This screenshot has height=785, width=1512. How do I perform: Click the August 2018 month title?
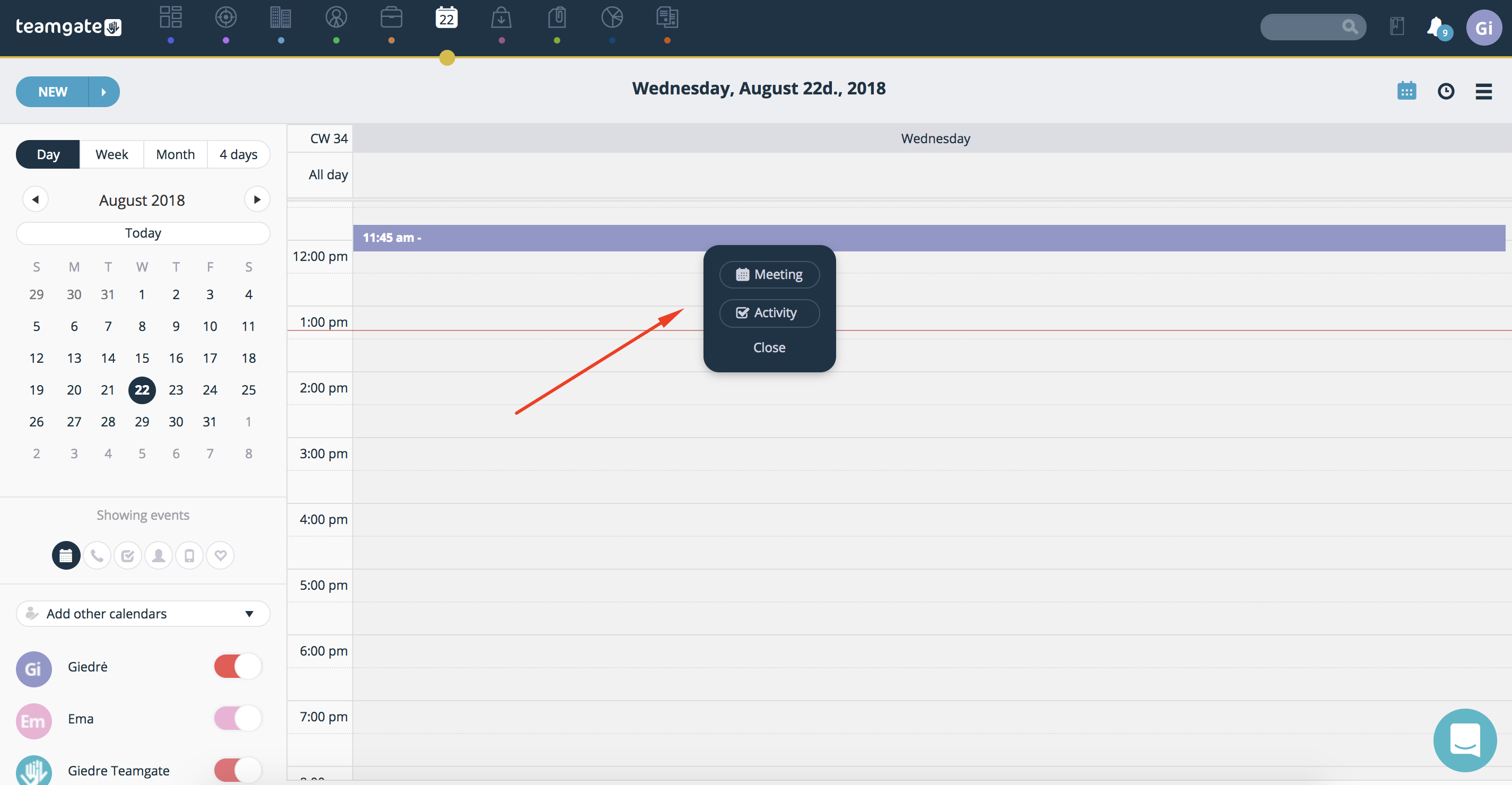point(142,200)
